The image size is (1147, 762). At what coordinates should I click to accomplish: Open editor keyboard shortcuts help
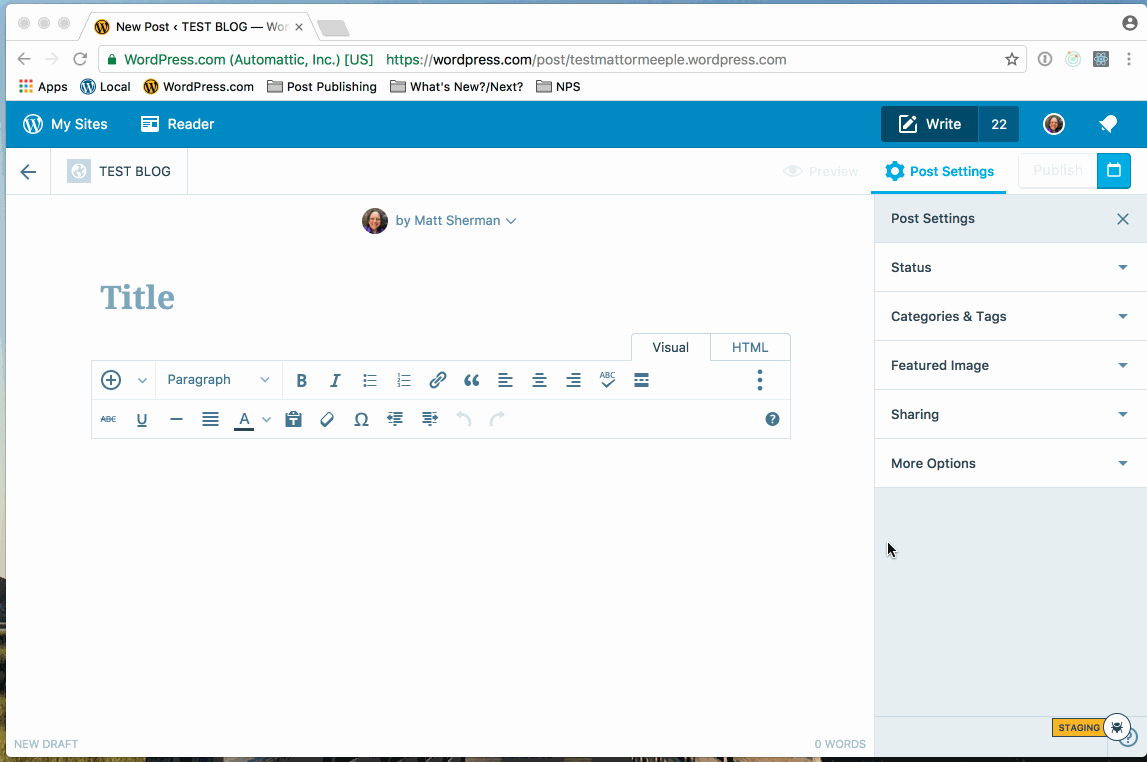tap(772, 419)
